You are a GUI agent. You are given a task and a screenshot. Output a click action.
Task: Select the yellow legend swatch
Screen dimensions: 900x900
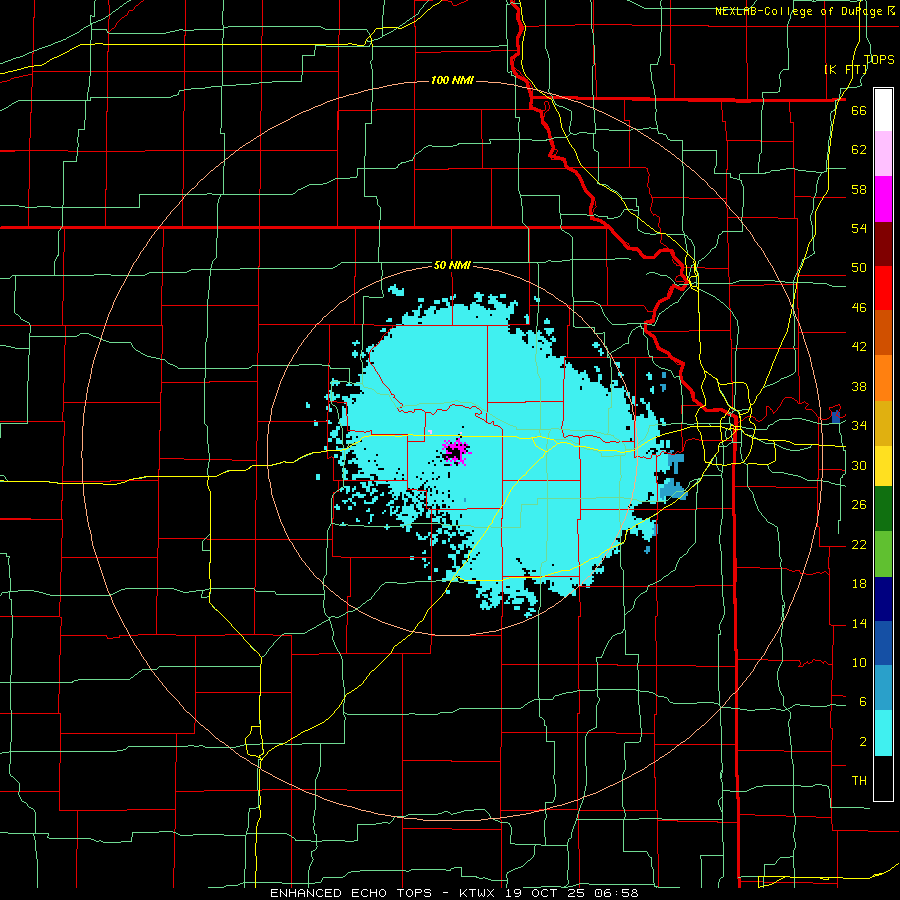[883, 465]
